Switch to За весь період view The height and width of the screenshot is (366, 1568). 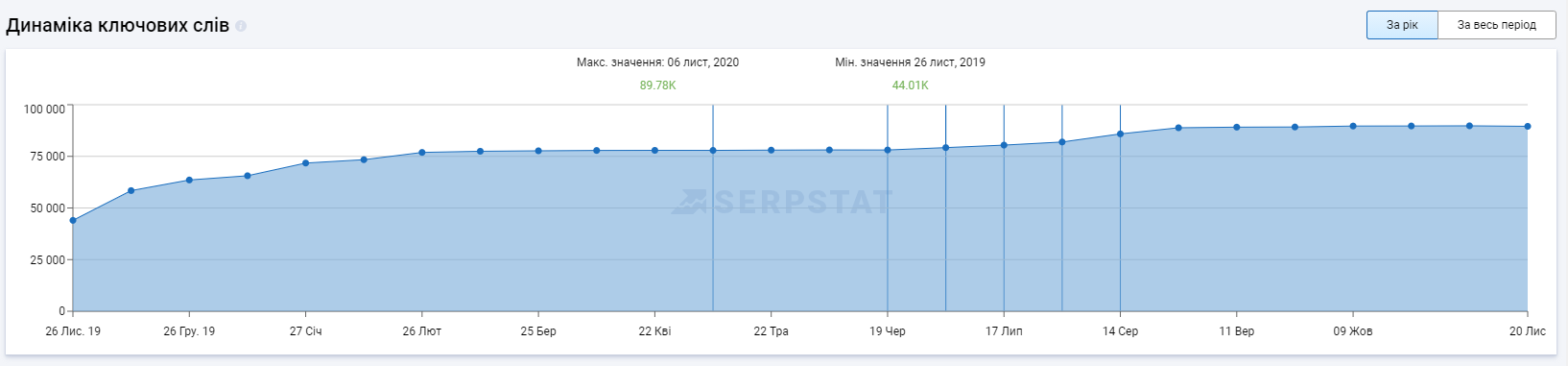pos(1496,25)
